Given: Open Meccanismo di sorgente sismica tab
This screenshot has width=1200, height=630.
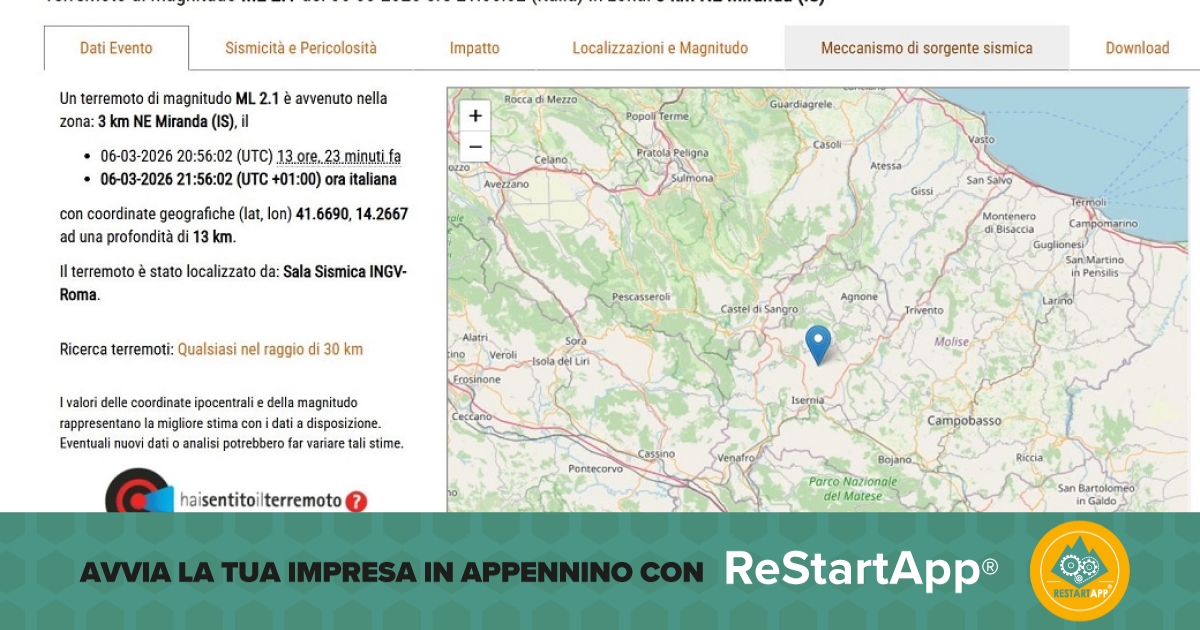Looking at the screenshot, I should tap(926, 48).
